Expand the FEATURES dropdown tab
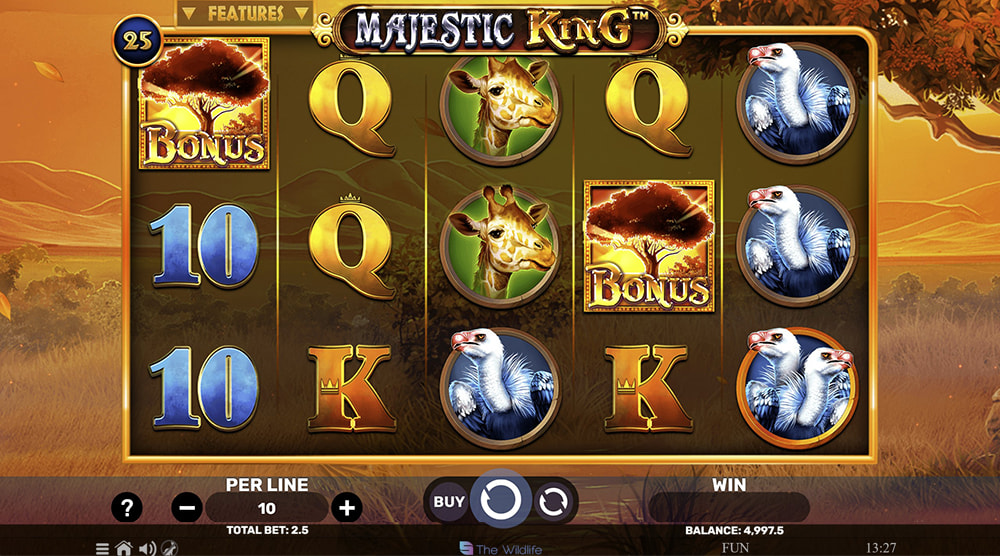Image resolution: width=1000 pixels, height=556 pixels. (x=245, y=13)
